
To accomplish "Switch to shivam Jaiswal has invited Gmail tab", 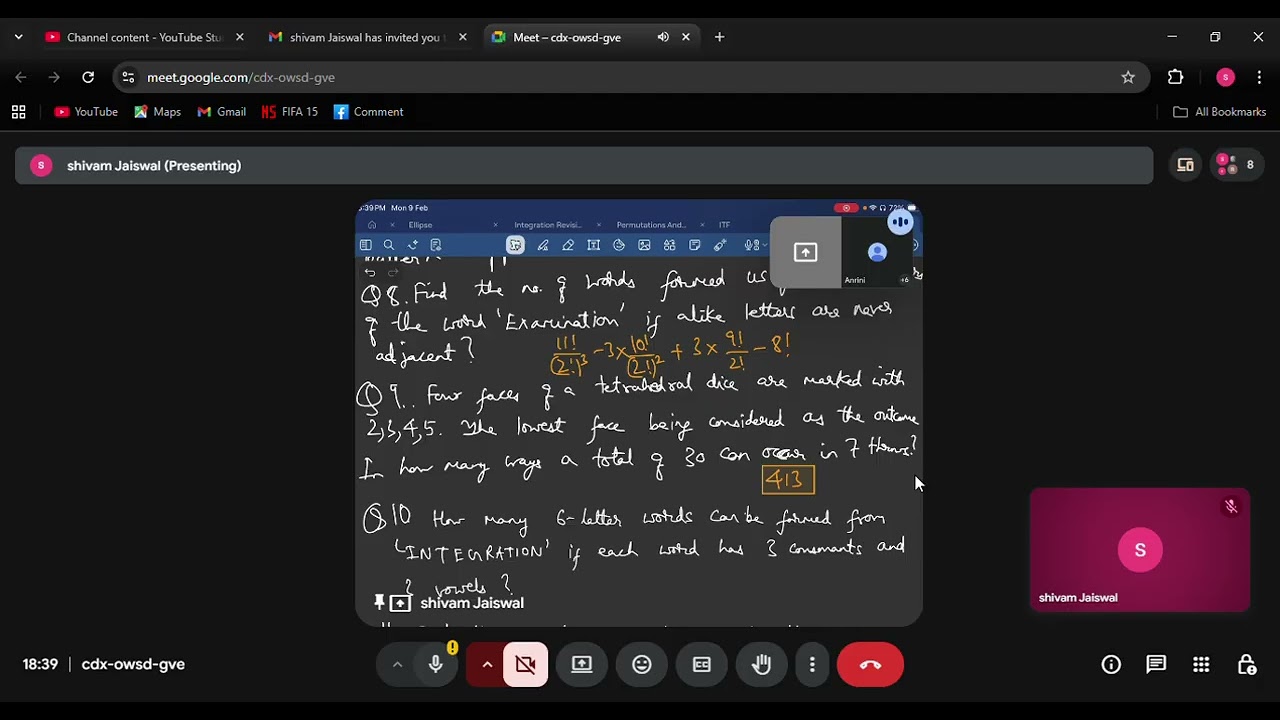I will [369, 37].
